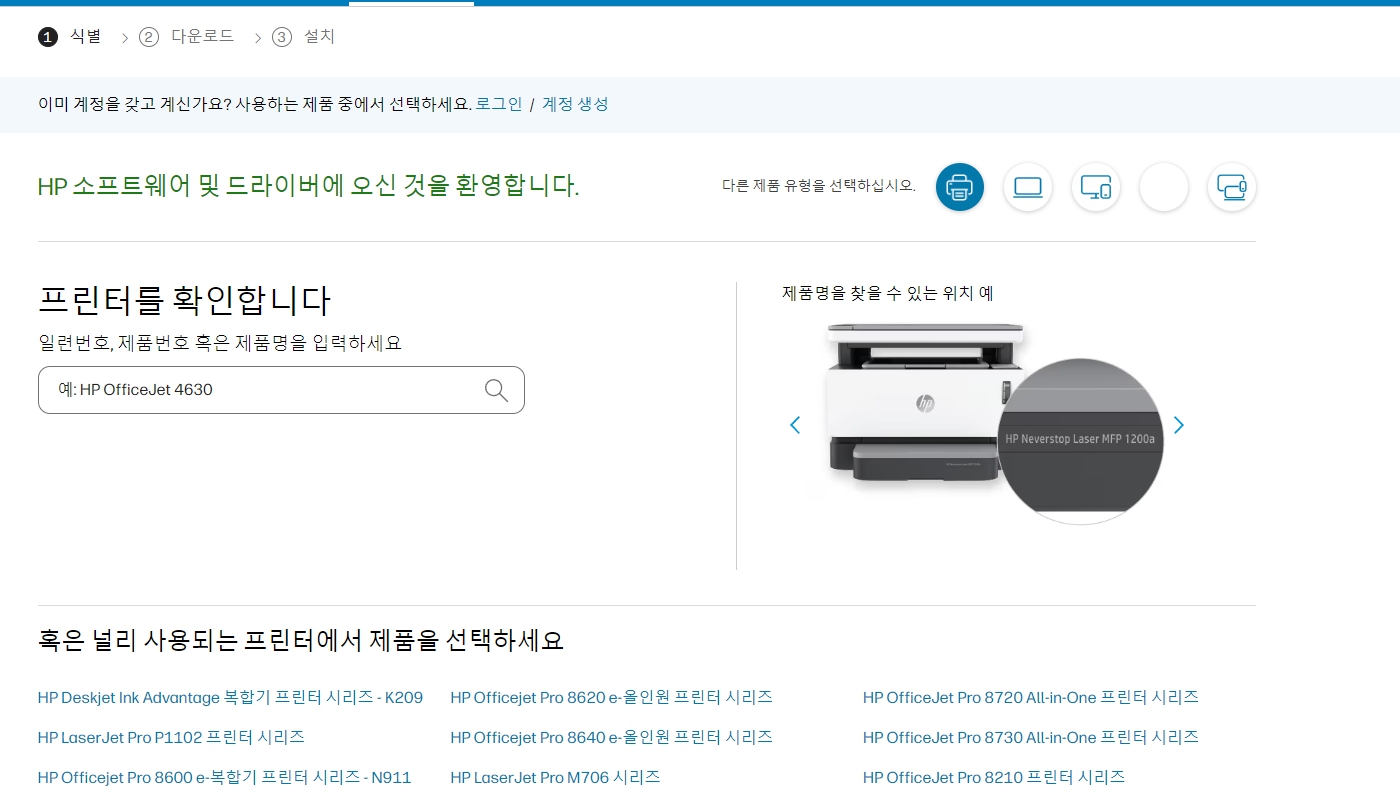The width and height of the screenshot is (1400, 801).
Task: Click the search magnifier icon
Action: pos(496,390)
